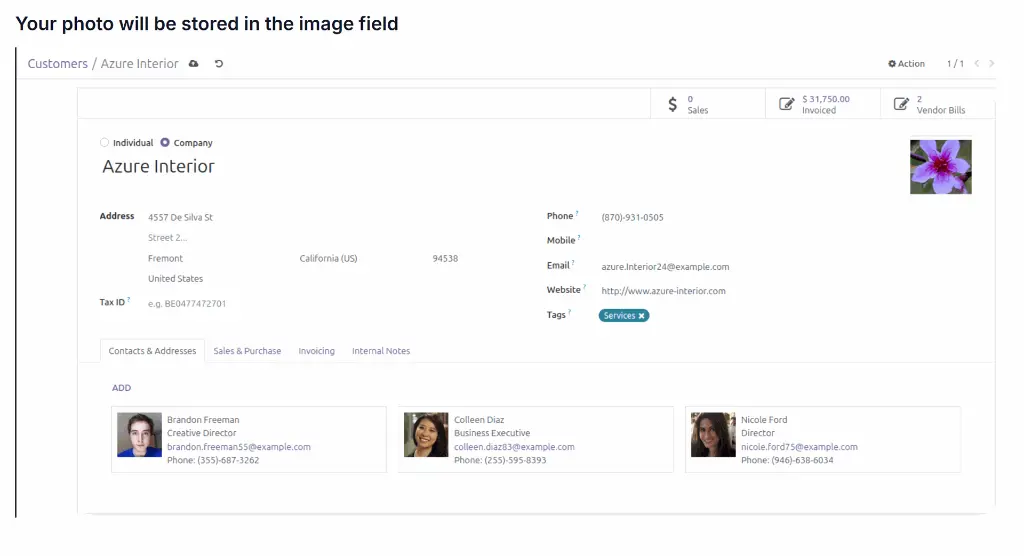Go to previous record arrow
Screen dimensions: 1024x556
(977, 64)
